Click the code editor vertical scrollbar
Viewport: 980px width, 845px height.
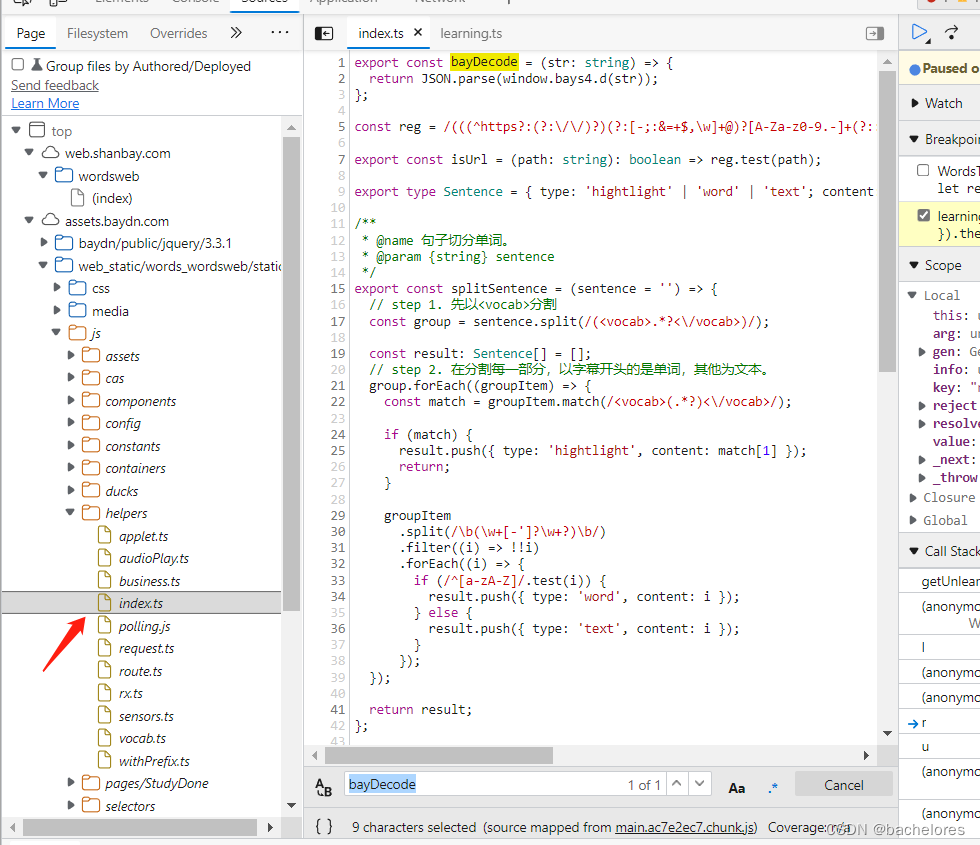(x=887, y=220)
